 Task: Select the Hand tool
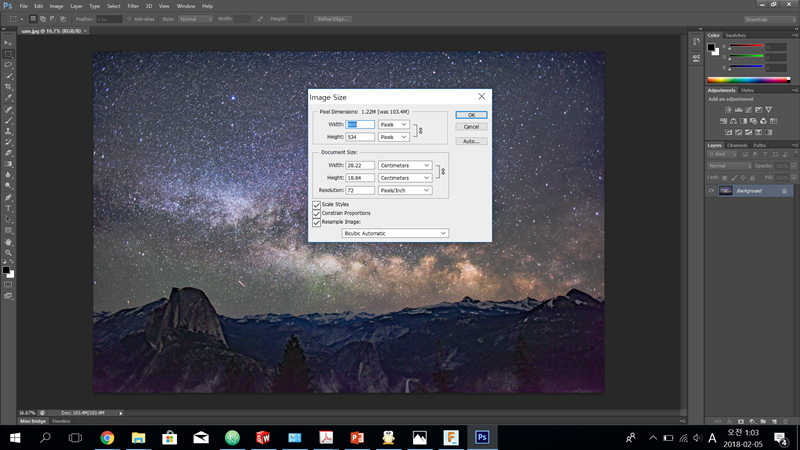point(8,242)
